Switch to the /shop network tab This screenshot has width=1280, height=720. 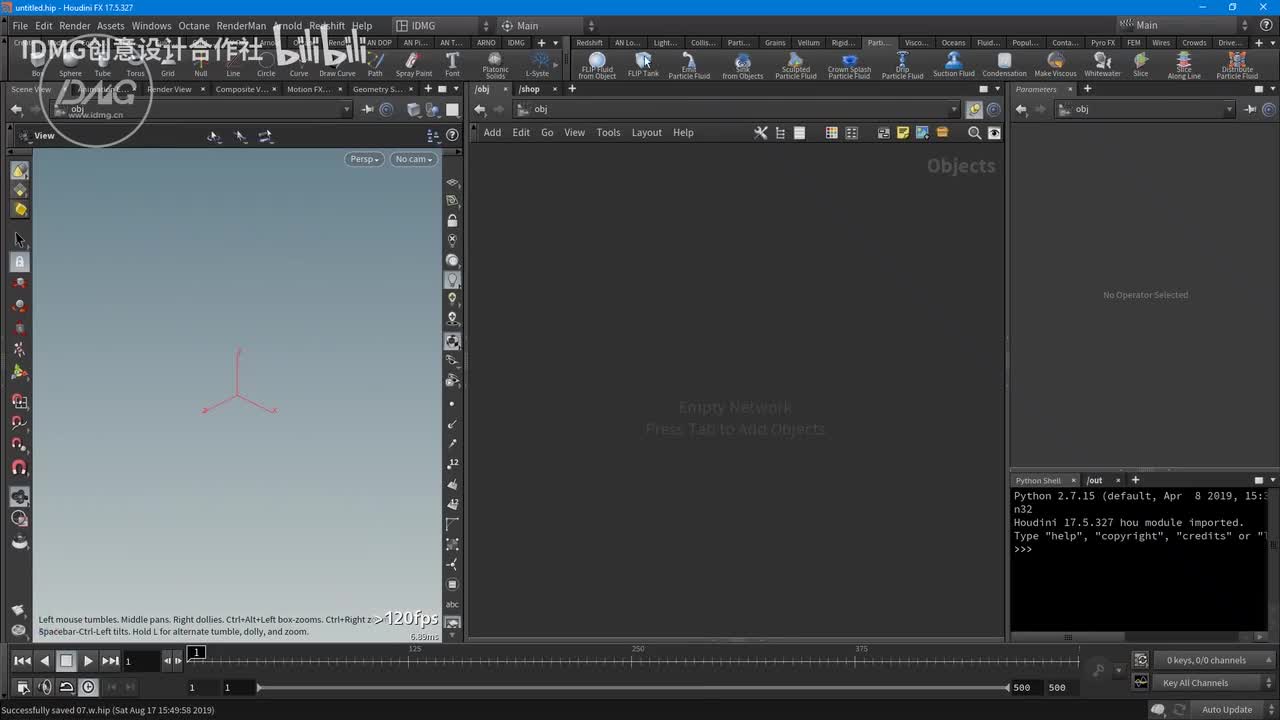tap(529, 89)
